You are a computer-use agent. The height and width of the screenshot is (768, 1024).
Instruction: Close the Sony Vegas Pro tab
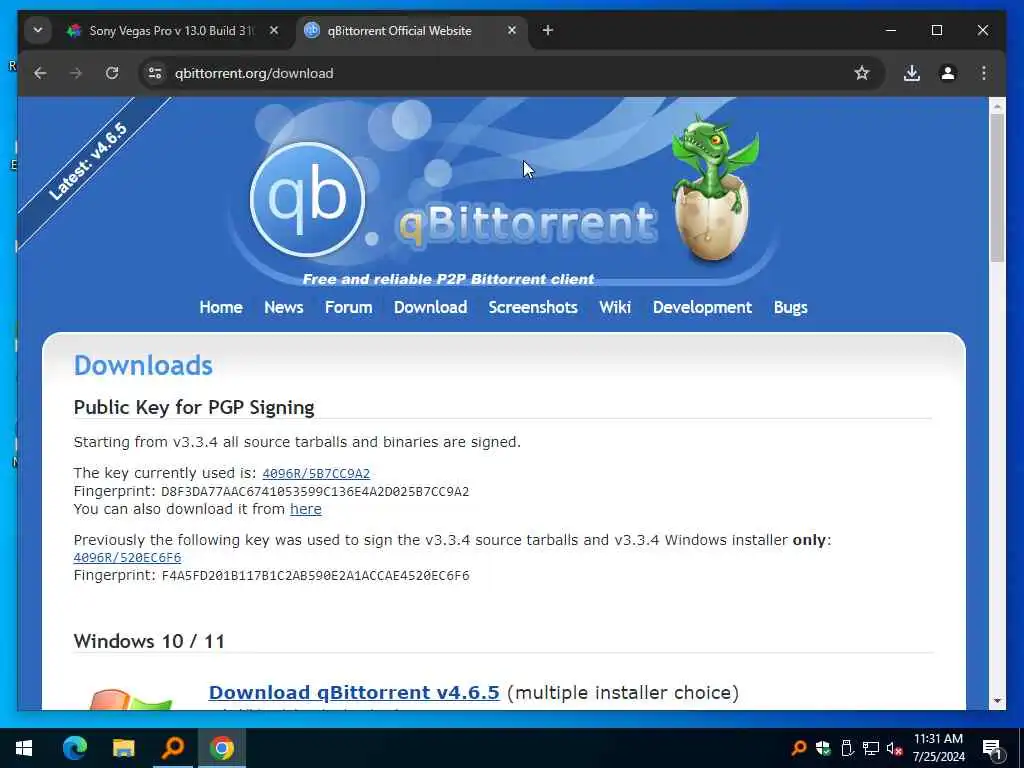click(274, 30)
